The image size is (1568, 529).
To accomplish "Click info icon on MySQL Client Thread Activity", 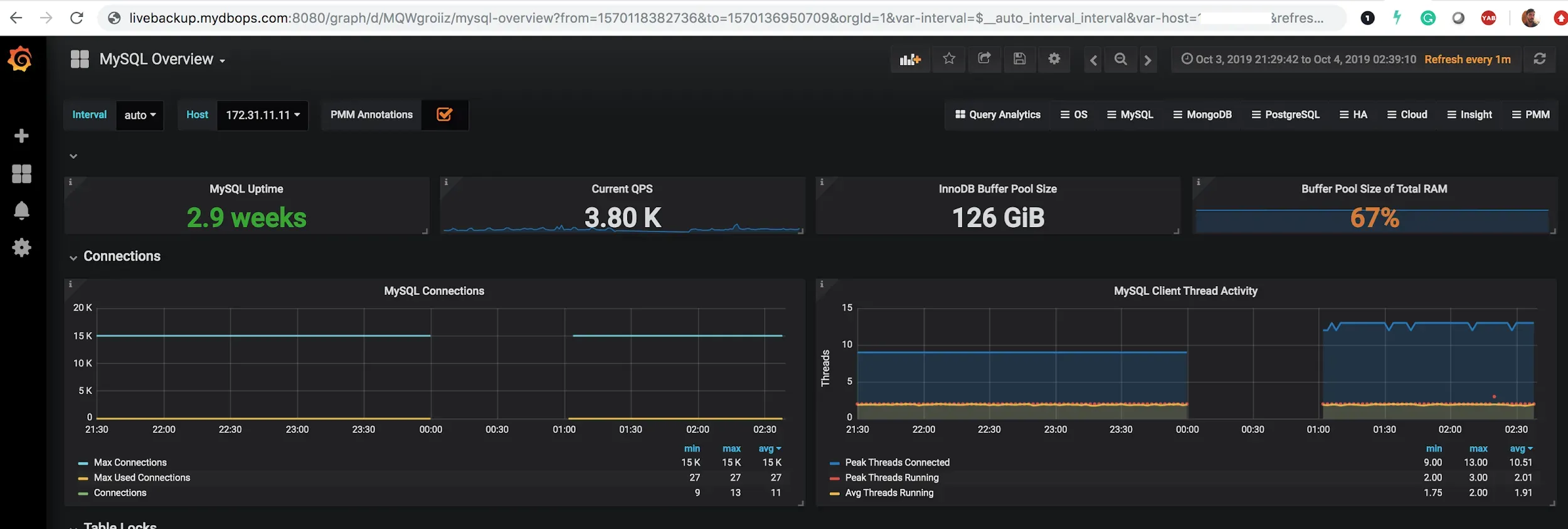I will tap(822, 284).
